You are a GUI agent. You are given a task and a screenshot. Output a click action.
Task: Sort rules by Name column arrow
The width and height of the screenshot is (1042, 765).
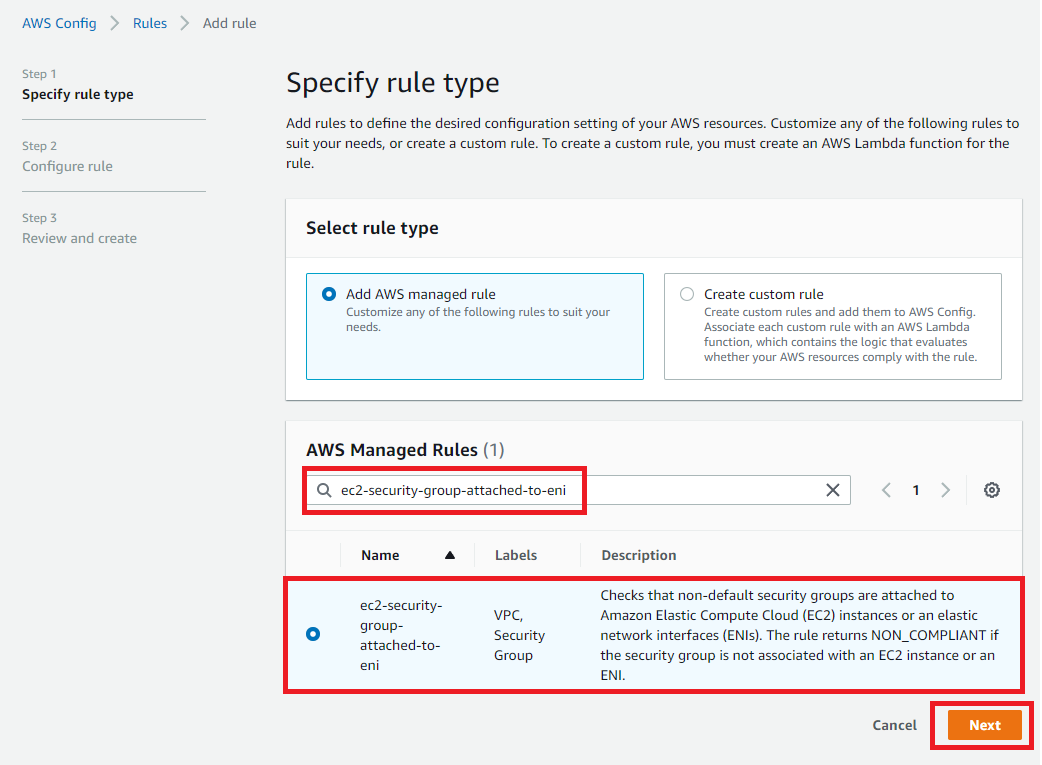point(449,555)
